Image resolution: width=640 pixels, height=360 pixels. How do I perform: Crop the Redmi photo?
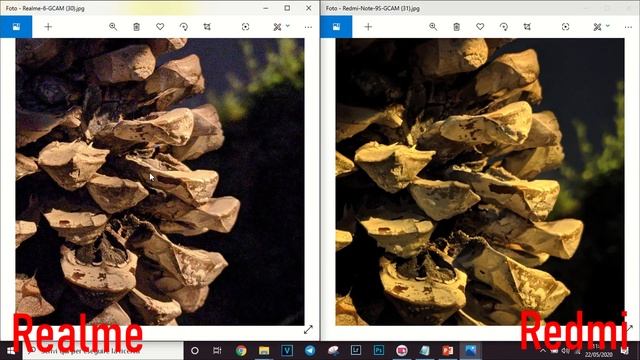click(527, 27)
